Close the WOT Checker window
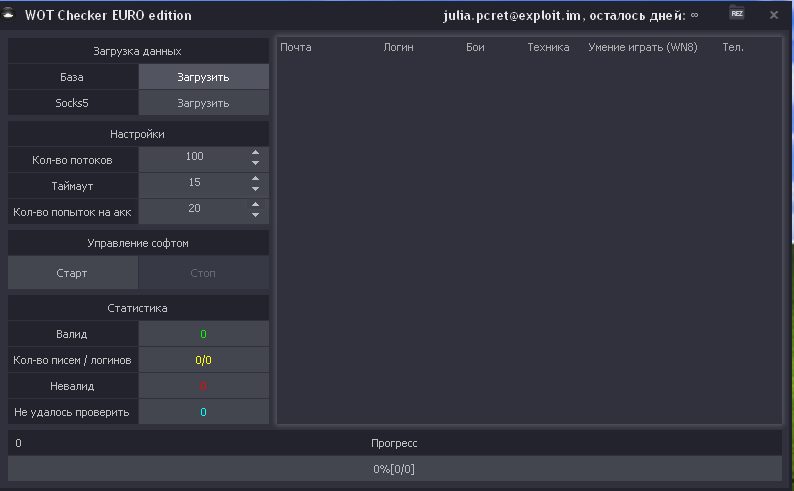 [x=774, y=15]
